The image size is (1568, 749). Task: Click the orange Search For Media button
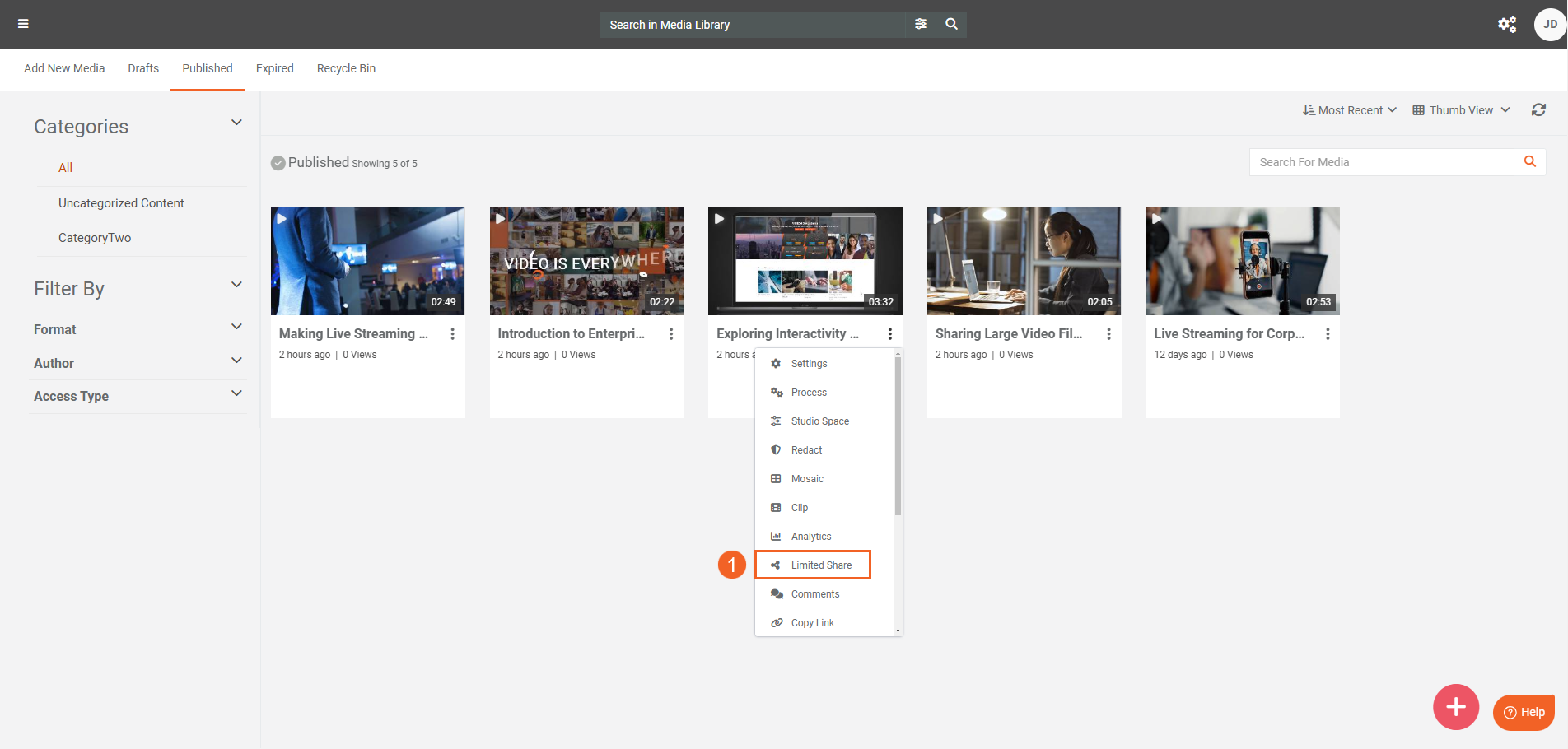(x=1529, y=162)
